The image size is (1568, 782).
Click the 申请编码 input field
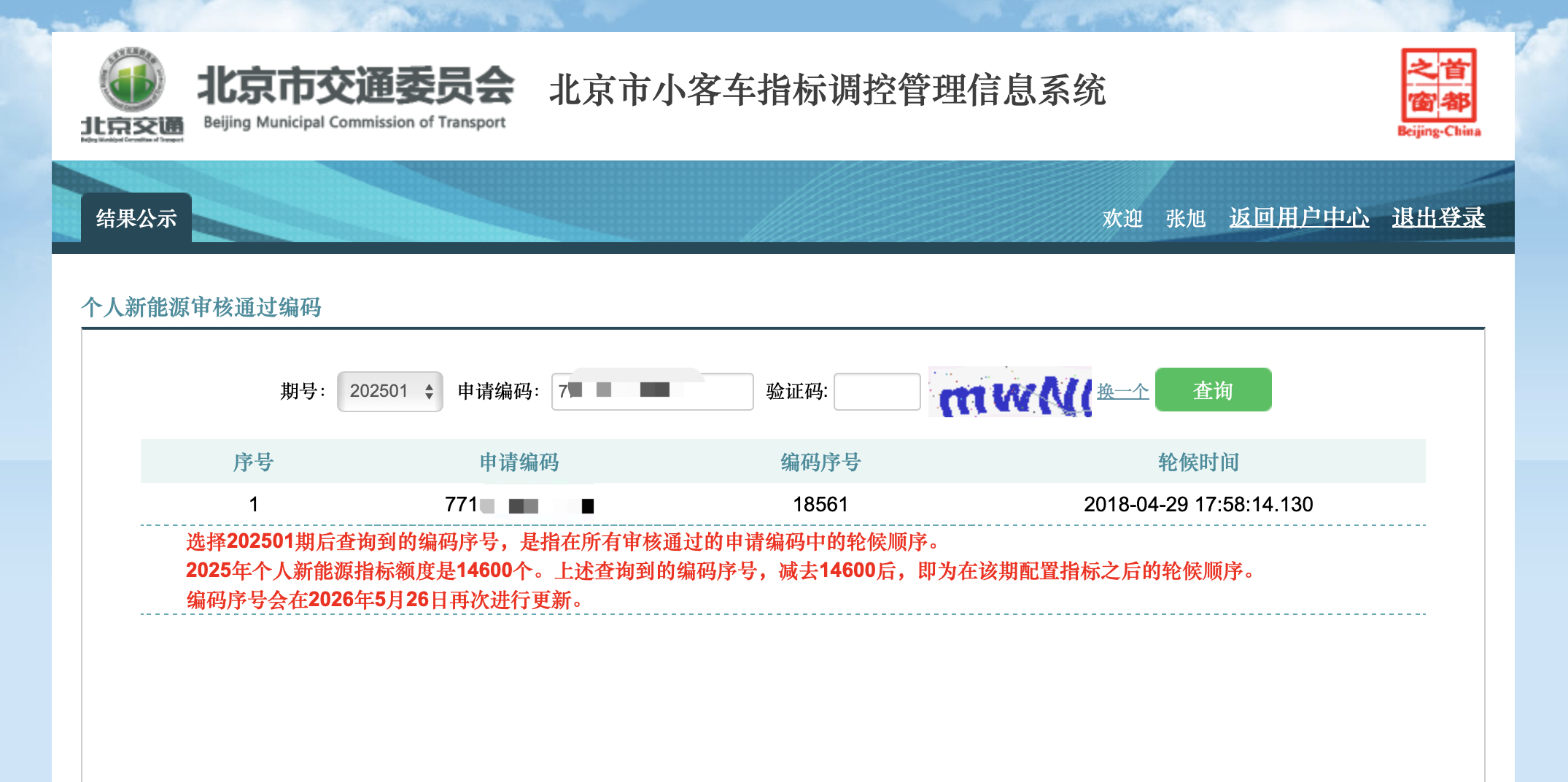point(652,392)
